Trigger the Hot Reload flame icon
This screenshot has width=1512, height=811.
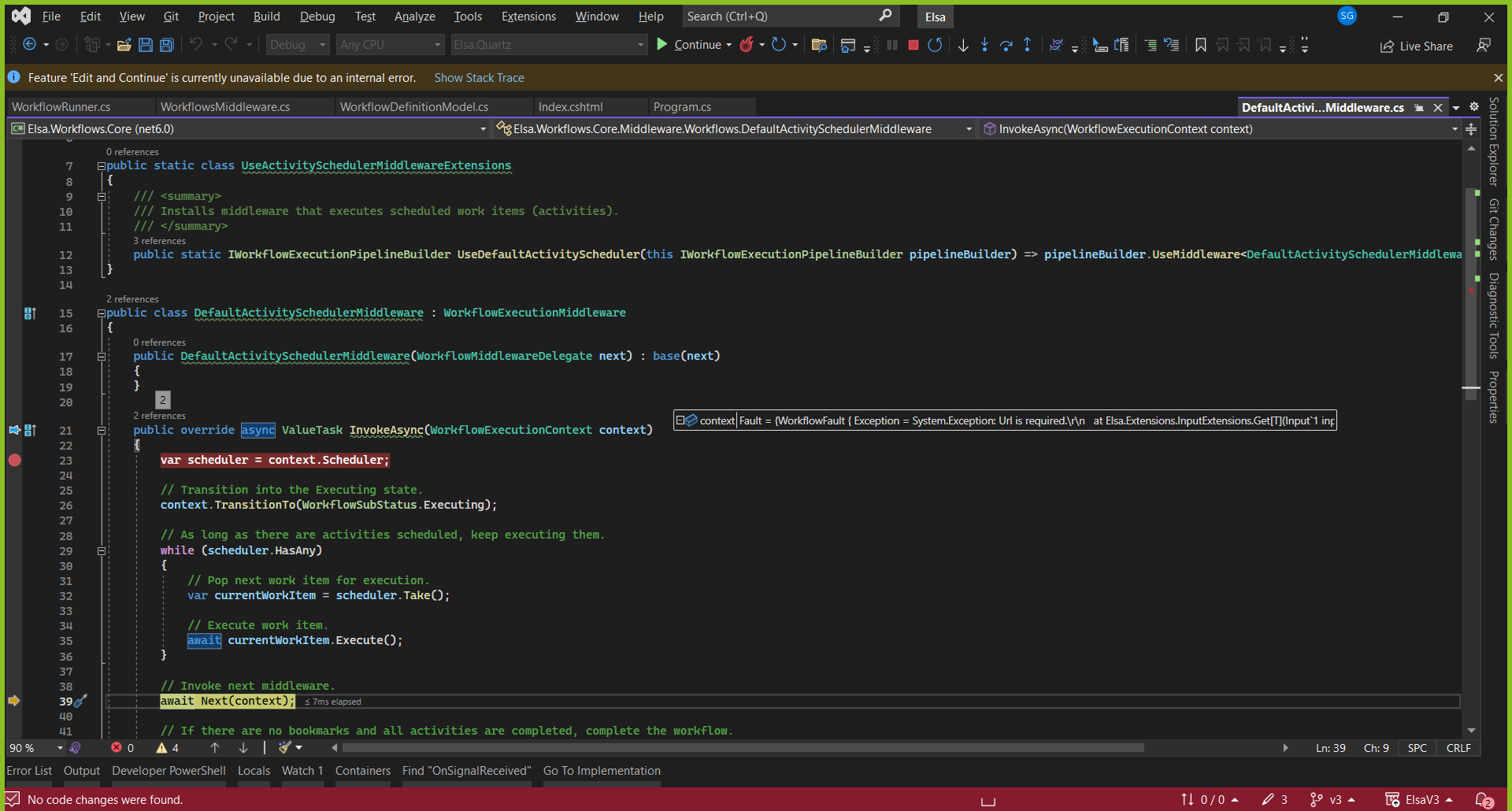tap(747, 45)
